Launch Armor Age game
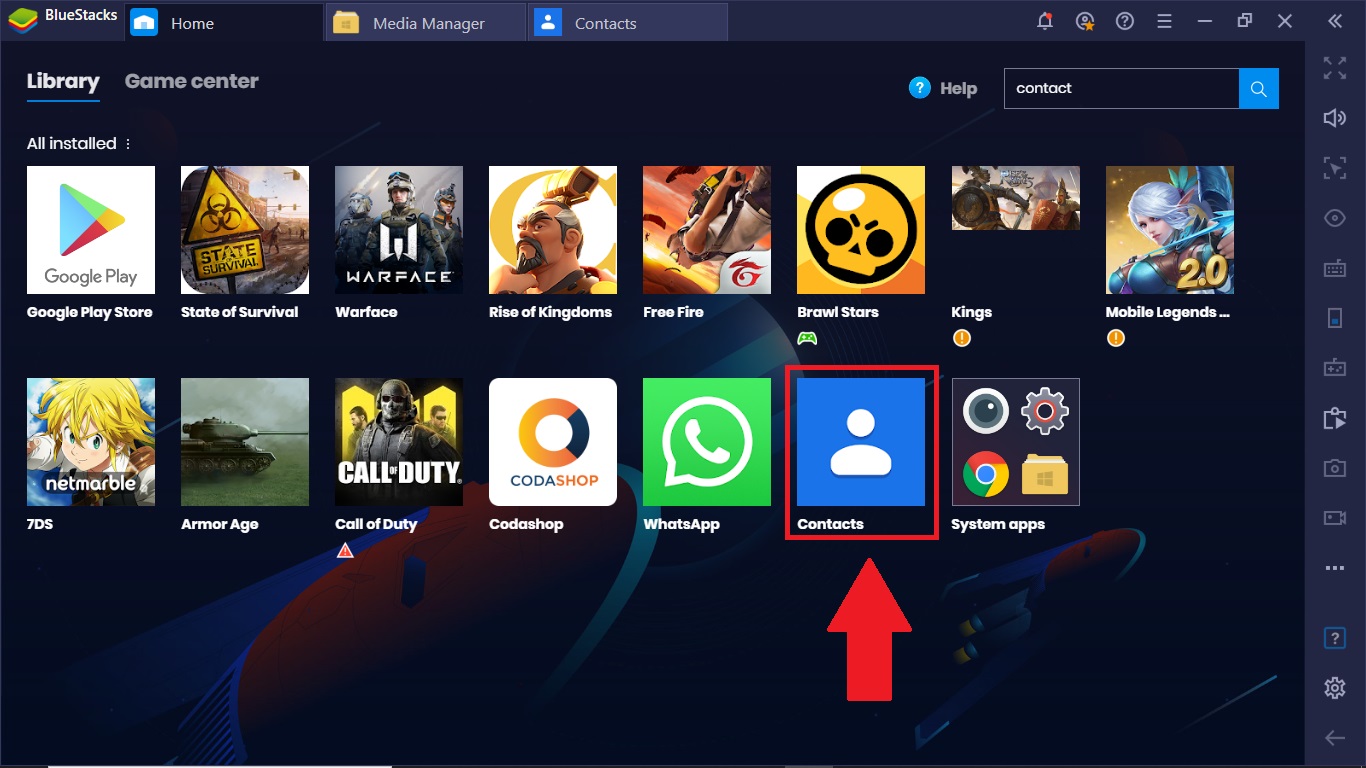 pos(245,442)
